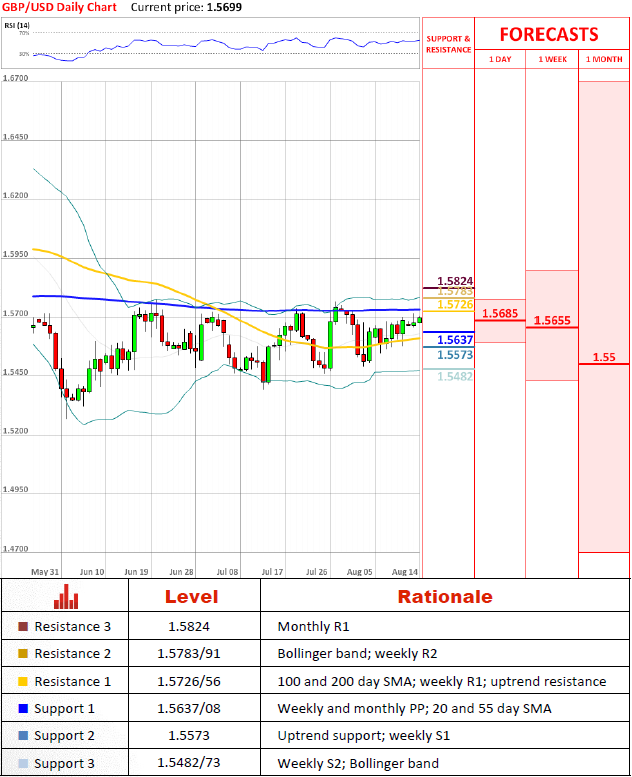Click the level cell 1.5637/08
Viewport: 632px width, 777px height.
click(189, 709)
